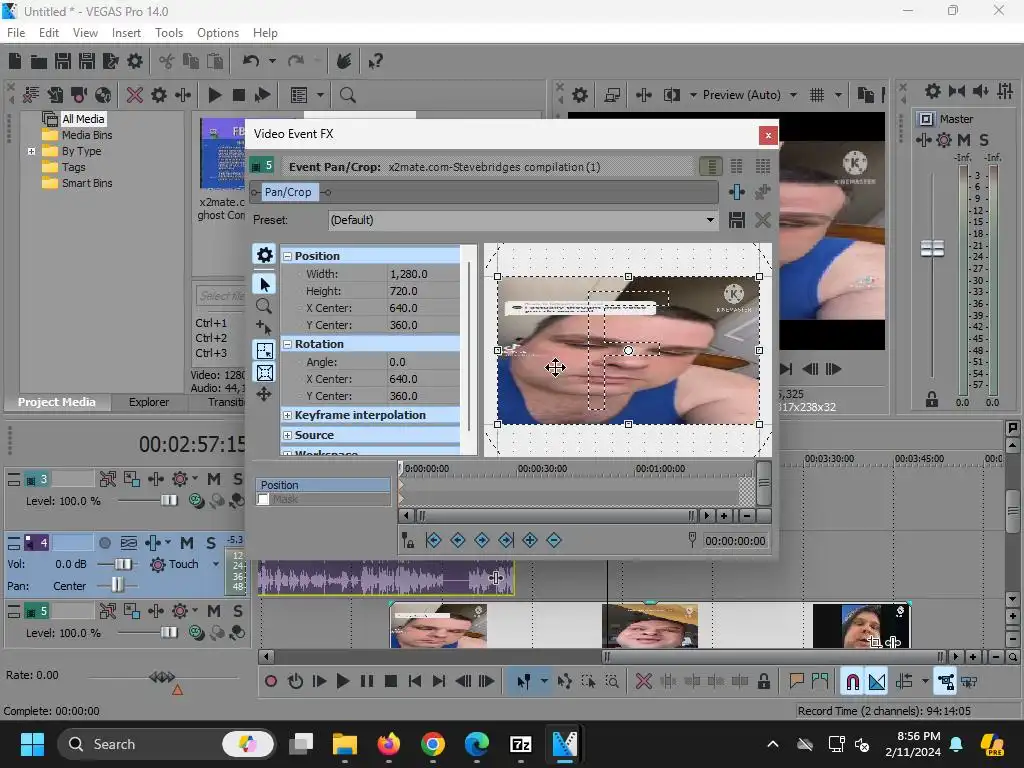Screen dimensions: 1024x768
Task: Open the Preset (Default) dropdown
Action: coord(710,220)
